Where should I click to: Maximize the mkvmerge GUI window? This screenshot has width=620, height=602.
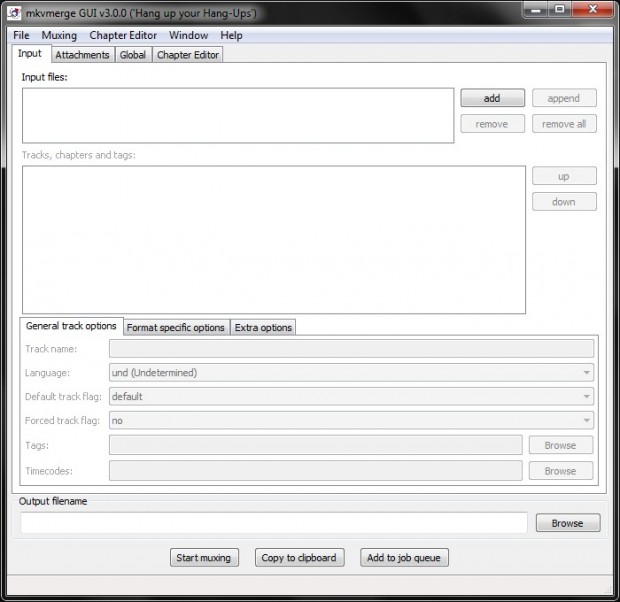coord(560,9)
